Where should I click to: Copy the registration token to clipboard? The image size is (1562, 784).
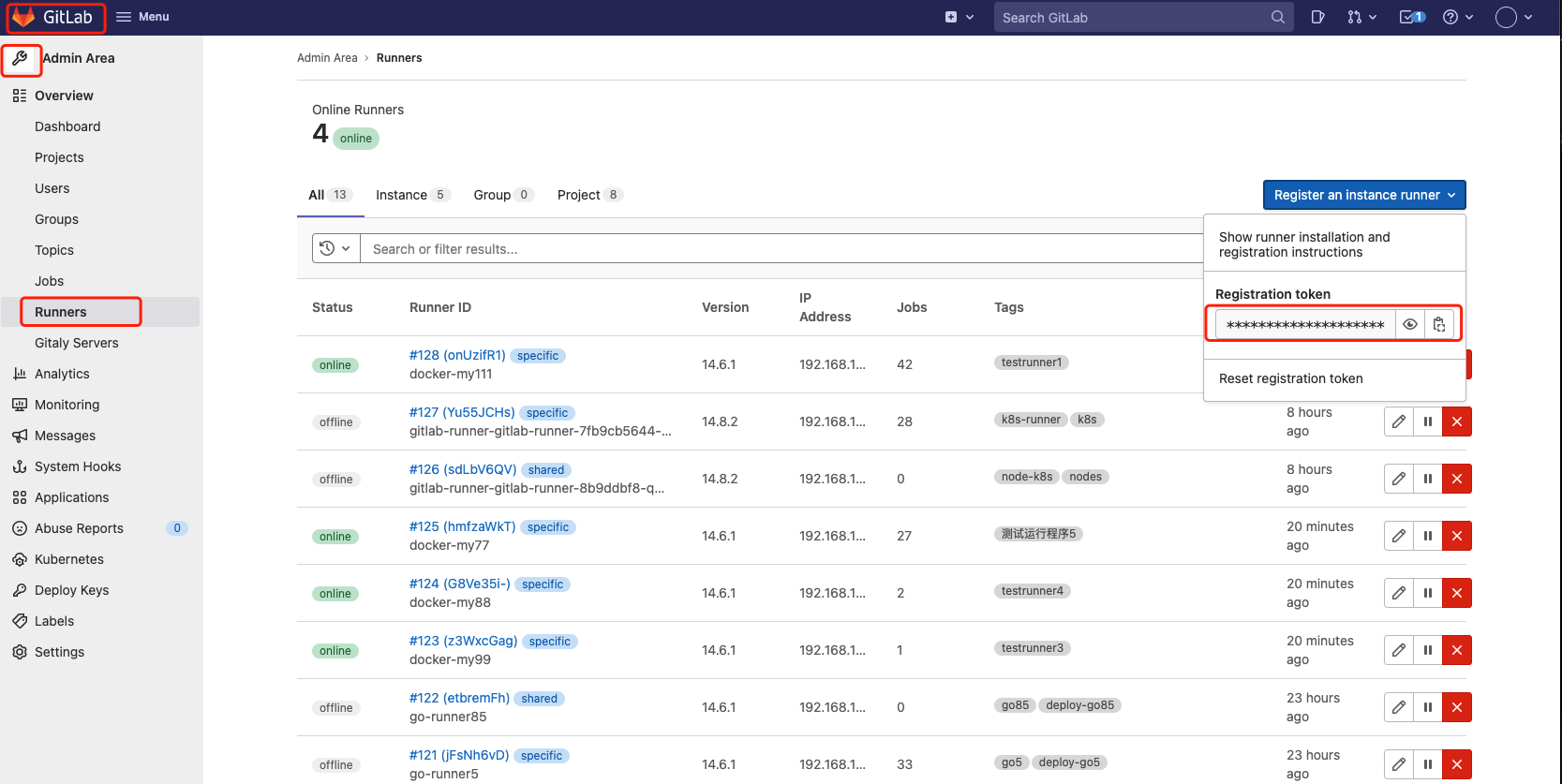coord(1439,324)
